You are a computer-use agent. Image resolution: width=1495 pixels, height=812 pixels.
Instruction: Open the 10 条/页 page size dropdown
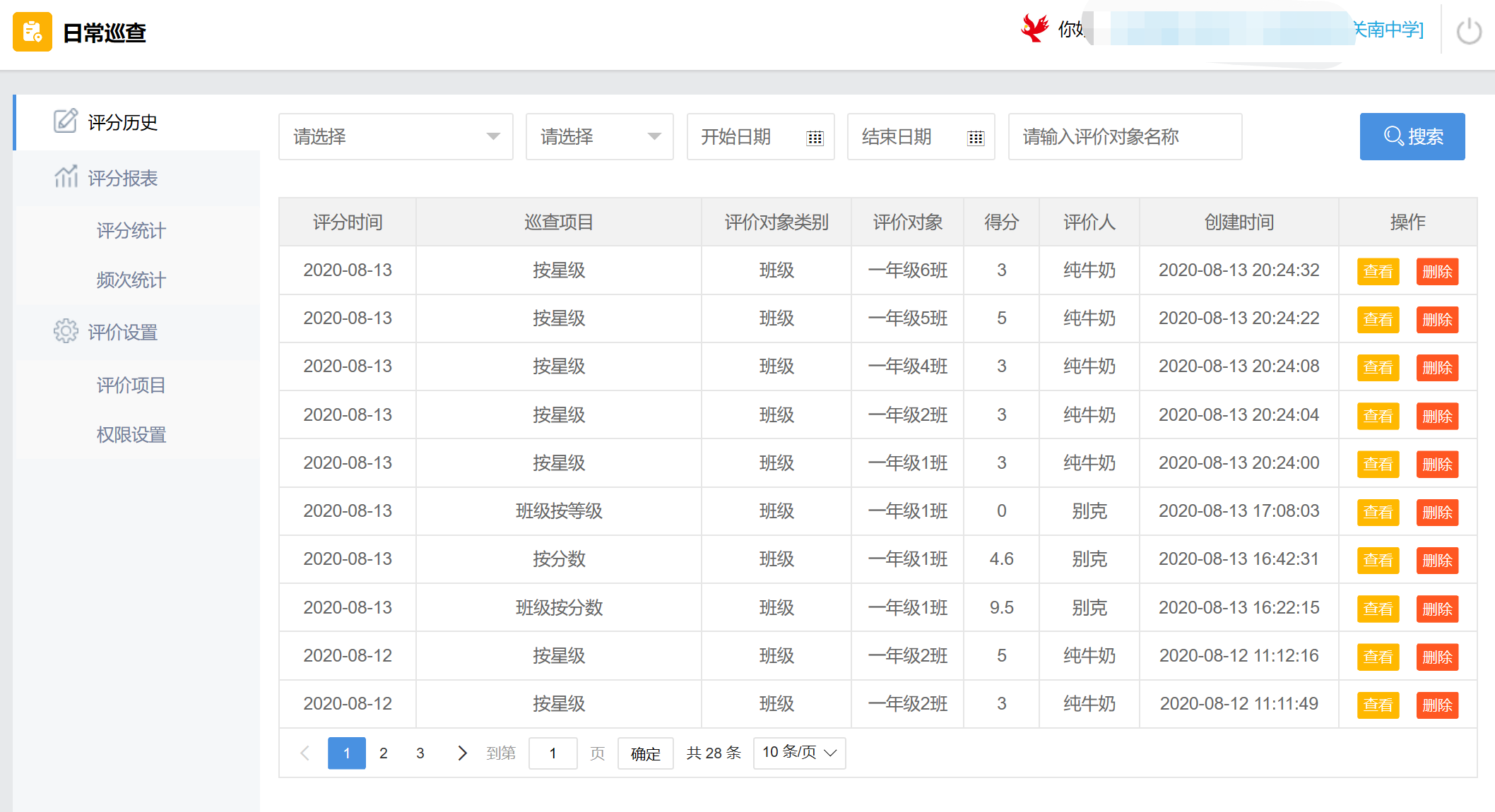click(x=799, y=753)
